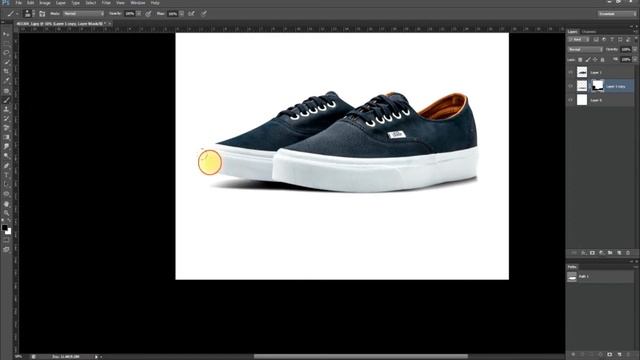Select the Zoom tool
The image size is (640, 360).
pyautogui.click(x=6, y=213)
